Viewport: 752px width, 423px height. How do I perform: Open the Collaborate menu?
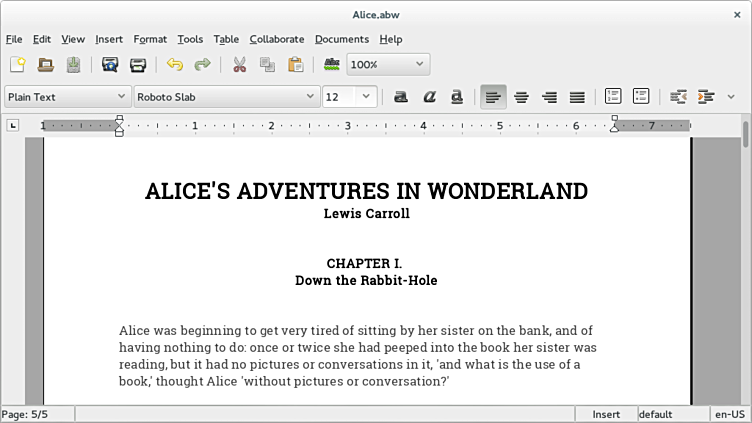tap(276, 39)
